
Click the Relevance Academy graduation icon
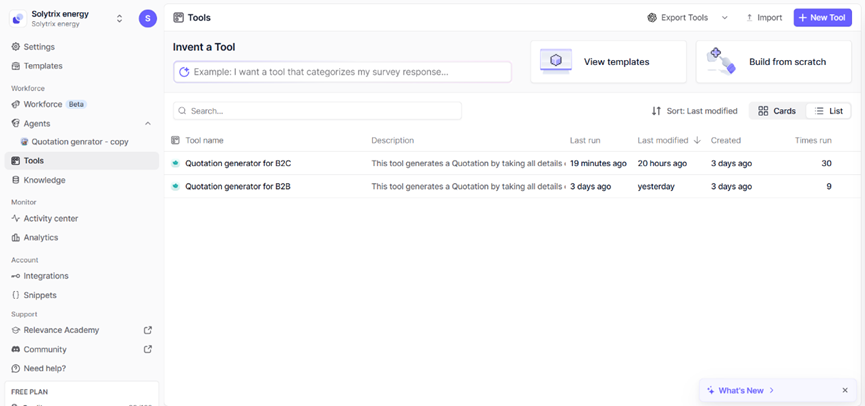point(16,330)
